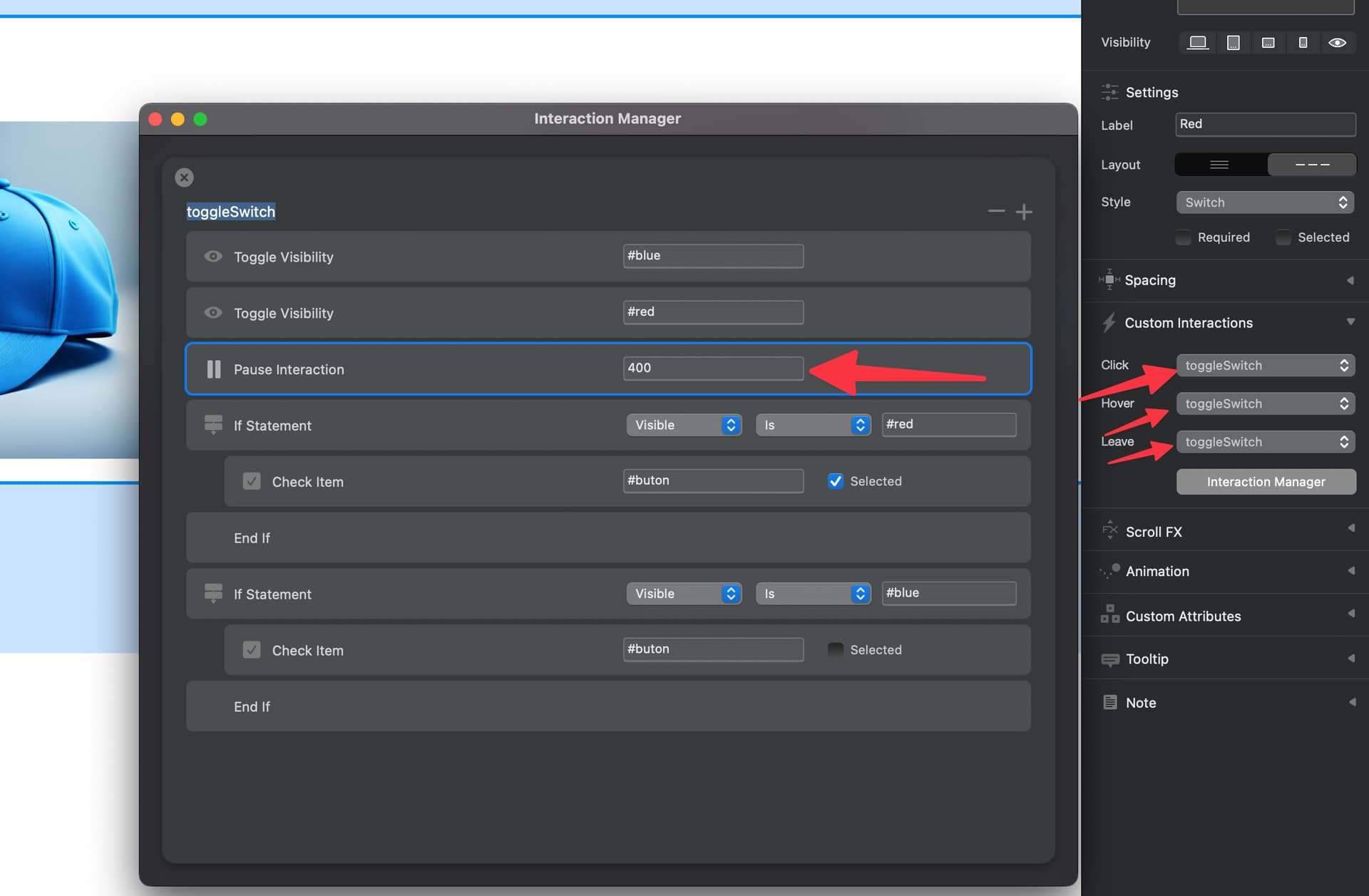
Task: Uncheck Selected in the first Check Item
Action: coord(835,481)
